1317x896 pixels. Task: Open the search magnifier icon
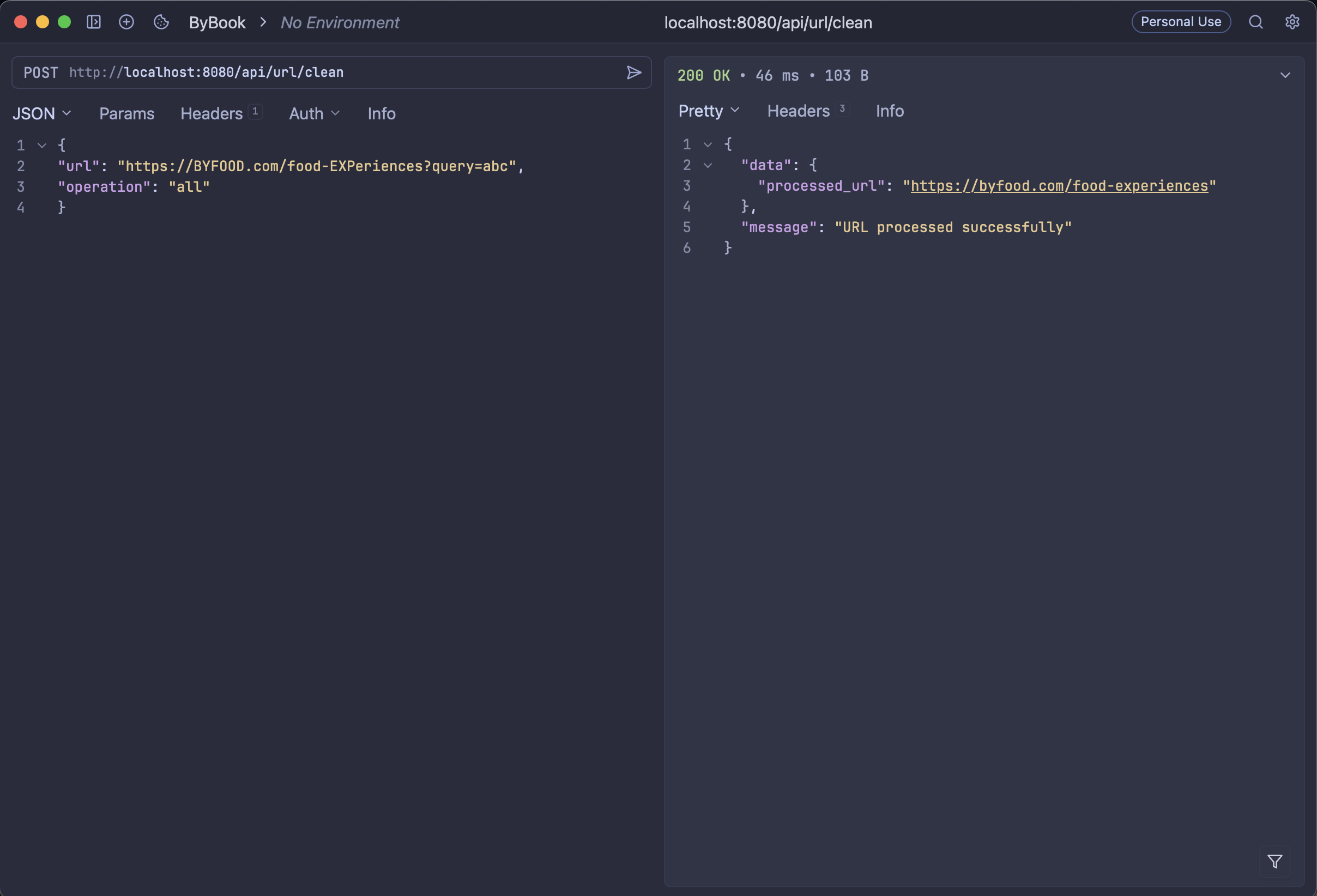1256,22
